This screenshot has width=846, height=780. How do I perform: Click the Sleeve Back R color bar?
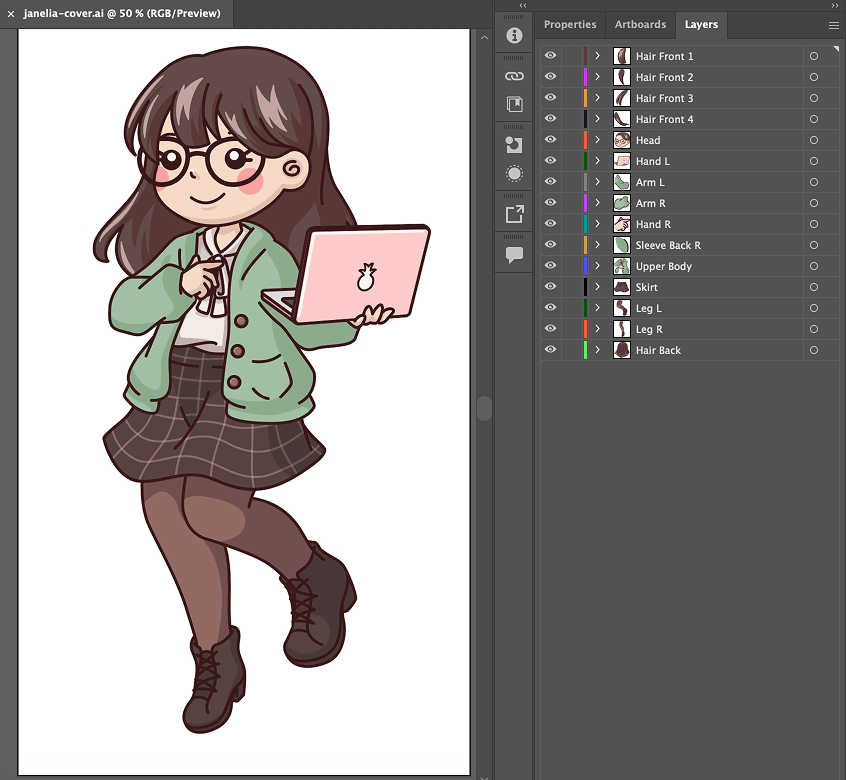tap(585, 245)
